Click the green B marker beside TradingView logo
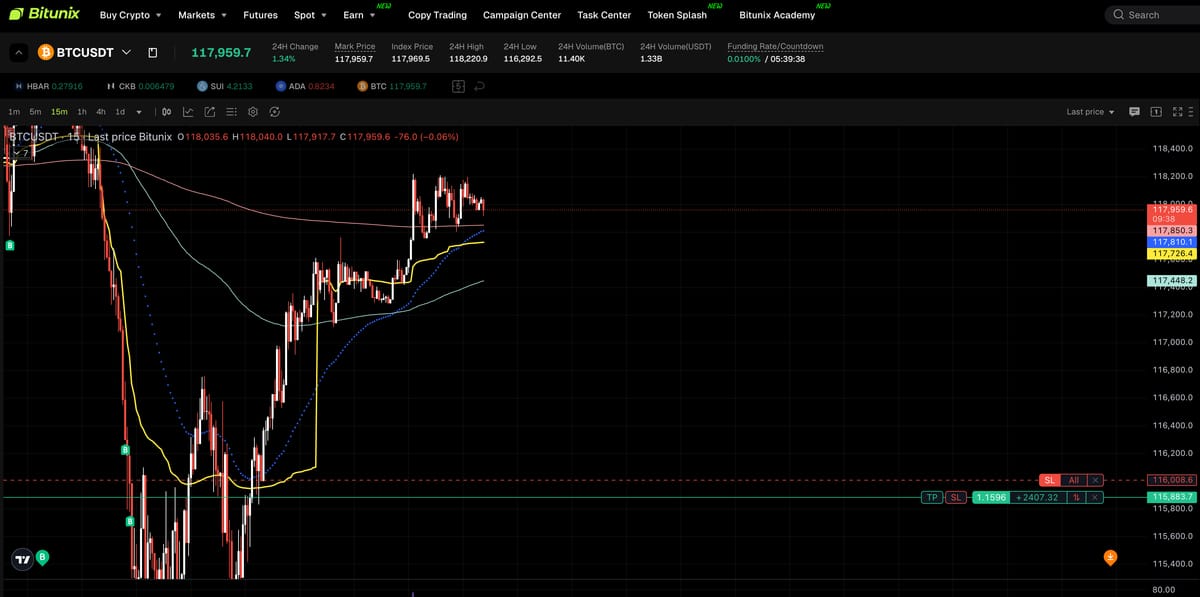Image resolution: width=1200 pixels, height=597 pixels. [x=42, y=557]
